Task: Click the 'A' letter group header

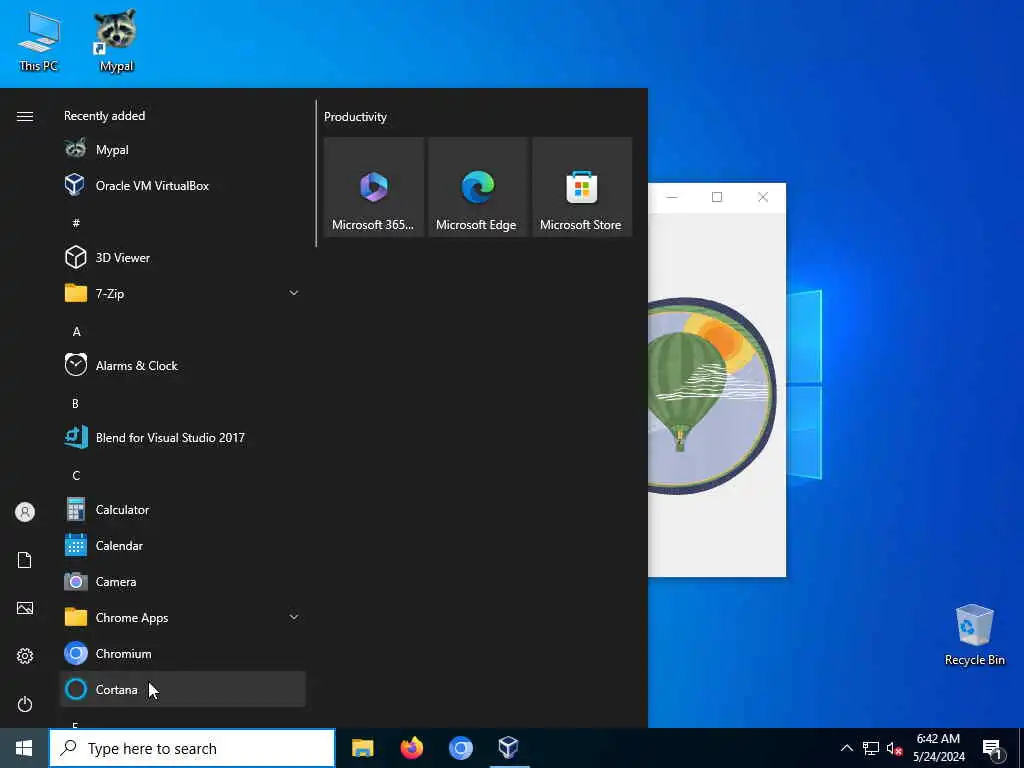Action: [76, 332]
